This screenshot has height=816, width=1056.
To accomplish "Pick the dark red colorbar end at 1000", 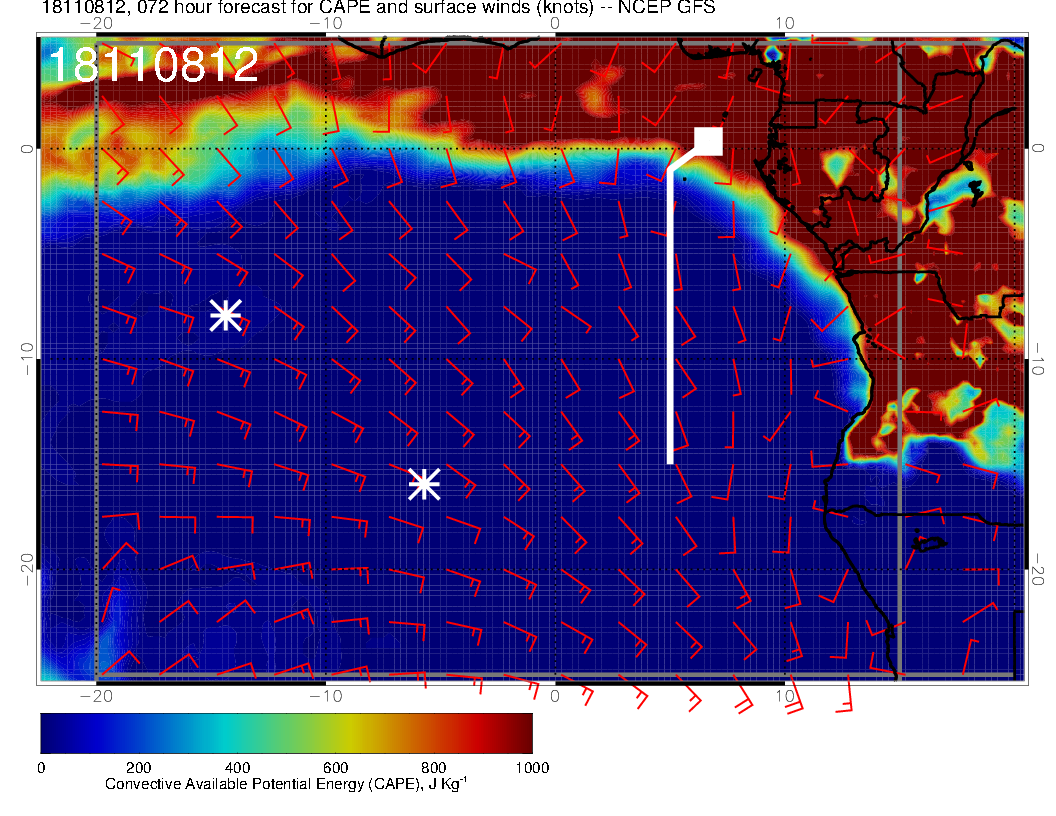I will 524,733.
